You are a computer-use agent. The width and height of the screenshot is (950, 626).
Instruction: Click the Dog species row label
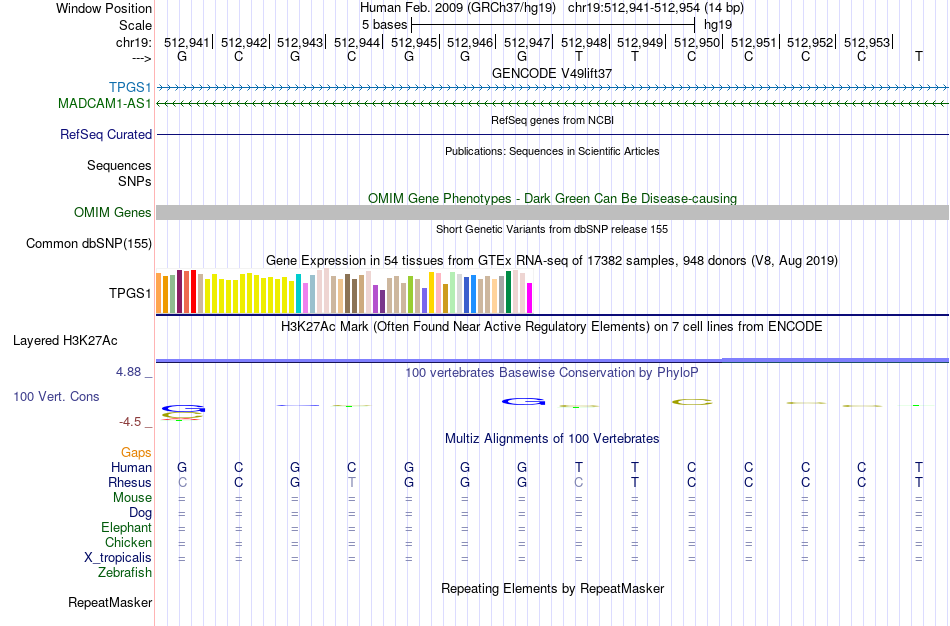pos(140,513)
